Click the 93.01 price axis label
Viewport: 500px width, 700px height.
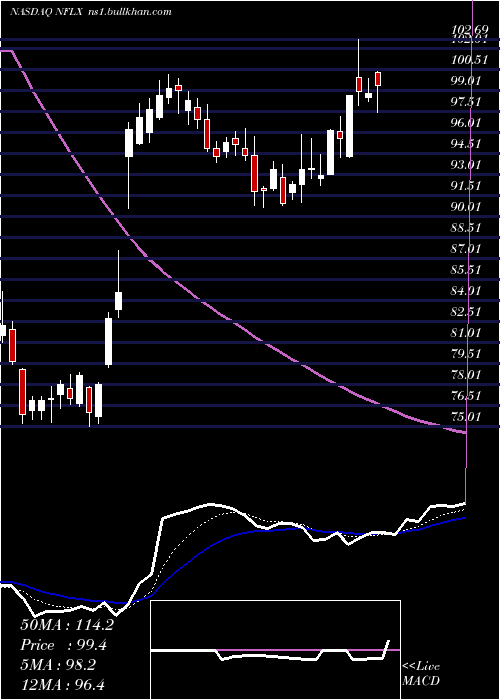tap(467, 165)
